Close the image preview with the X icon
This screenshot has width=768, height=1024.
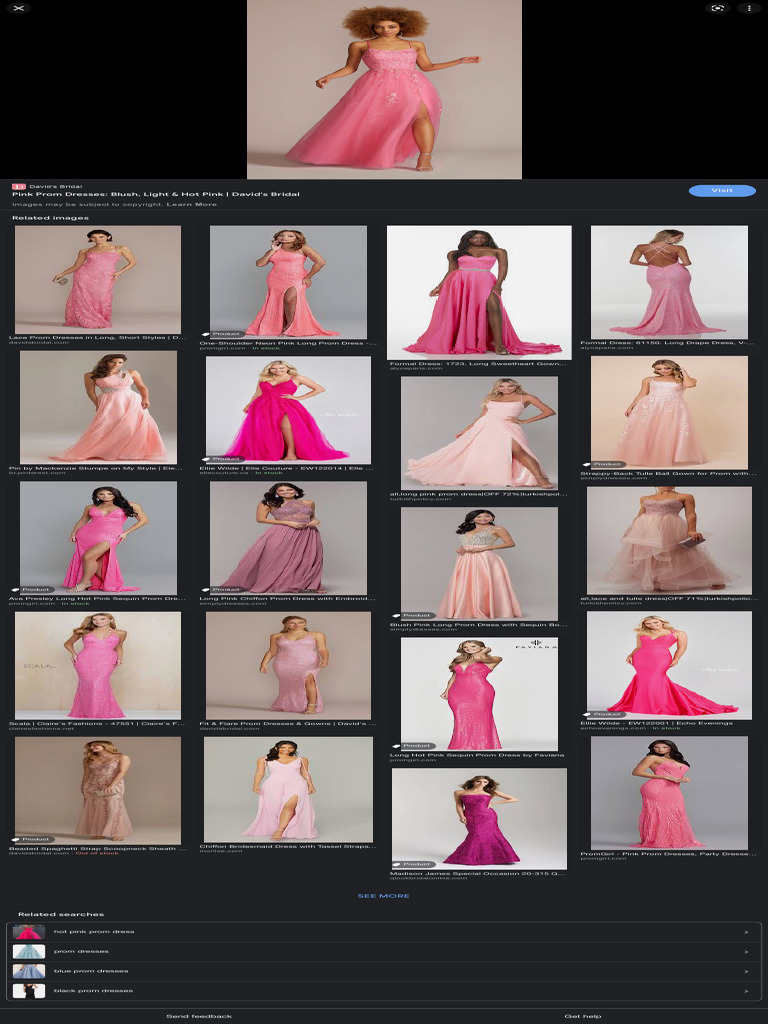click(19, 8)
